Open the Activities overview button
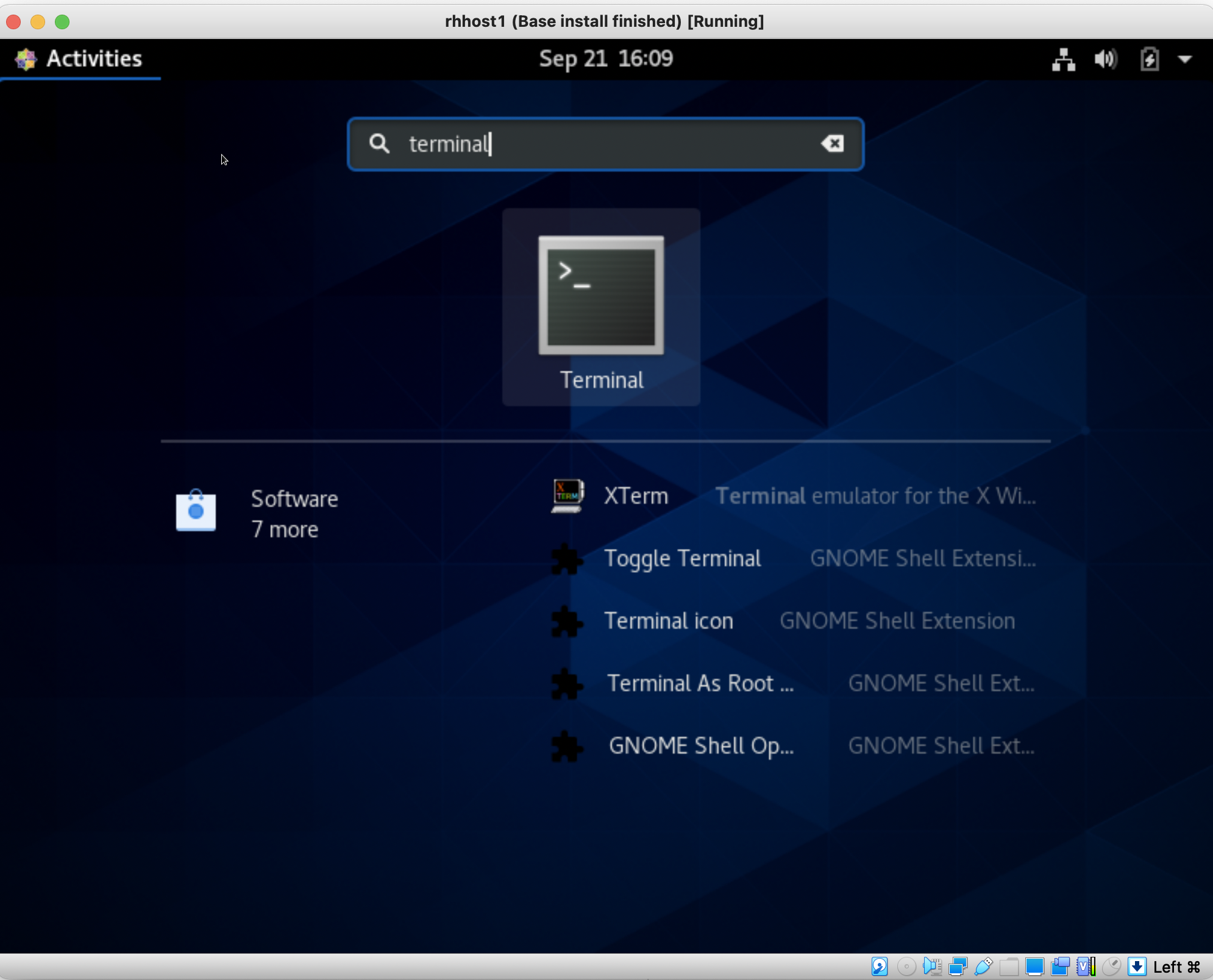This screenshot has height=980, width=1213. (80, 59)
